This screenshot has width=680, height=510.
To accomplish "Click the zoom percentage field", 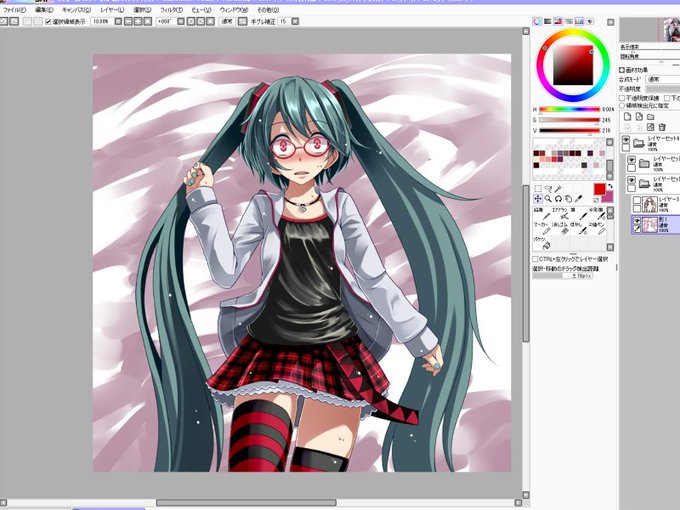I will [102, 21].
